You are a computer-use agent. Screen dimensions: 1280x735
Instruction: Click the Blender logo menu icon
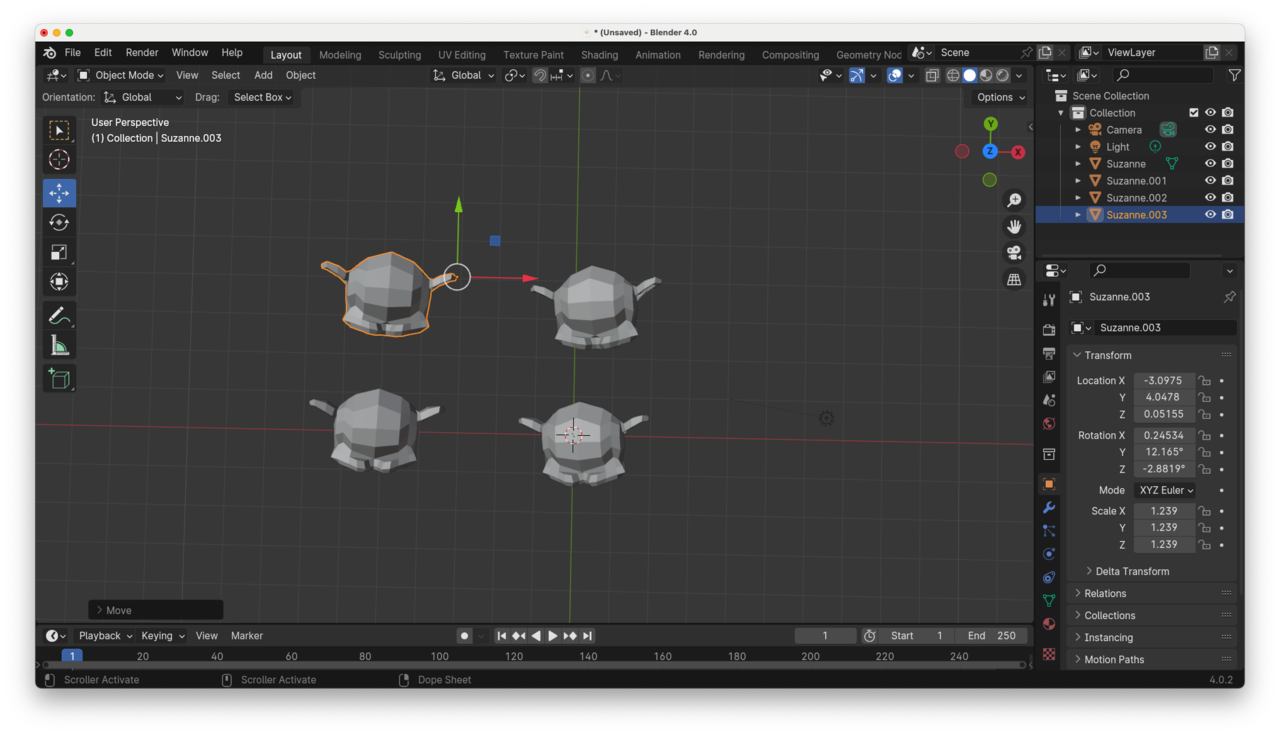pyautogui.click(x=50, y=53)
